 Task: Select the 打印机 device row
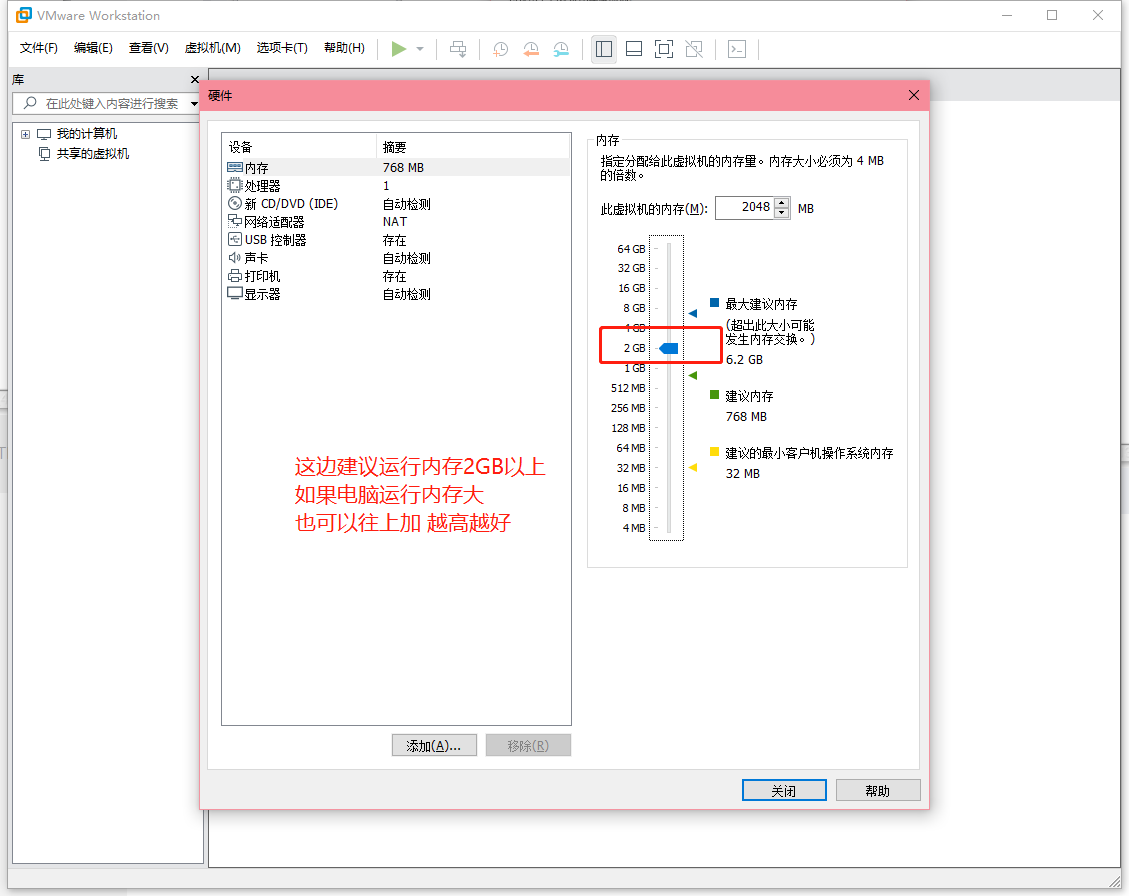[x=397, y=276]
